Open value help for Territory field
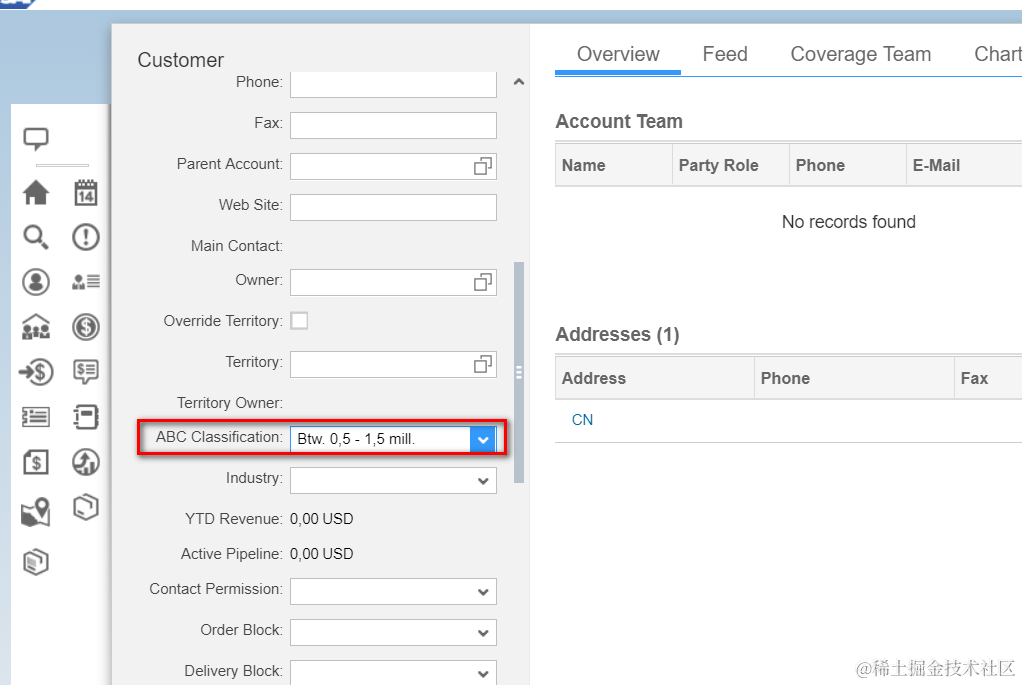1022x685 pixels. pyautogui.click(x=482, y=364)
